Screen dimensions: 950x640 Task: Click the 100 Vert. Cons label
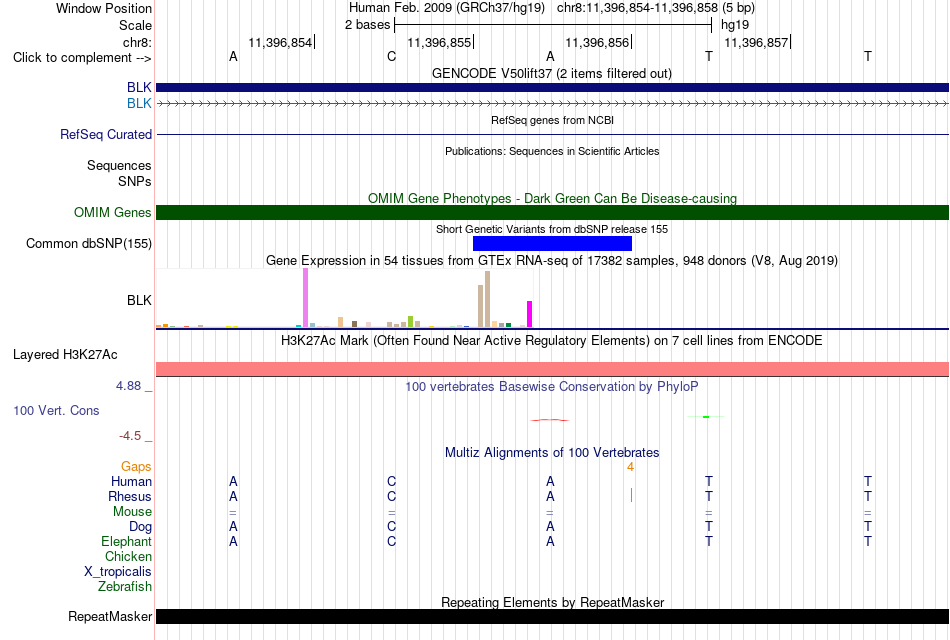pyautogui.click(x=56, y=410)
